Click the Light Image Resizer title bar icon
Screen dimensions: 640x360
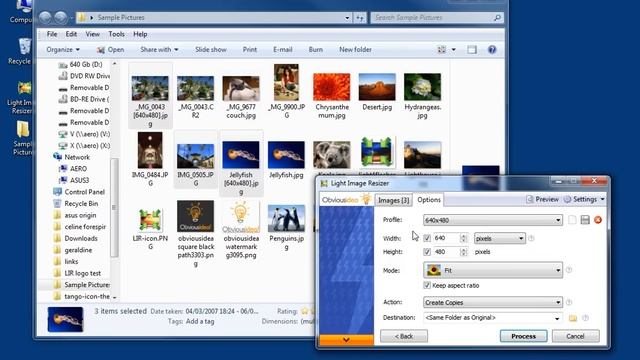pyautogui.click(x=324, y=184)
